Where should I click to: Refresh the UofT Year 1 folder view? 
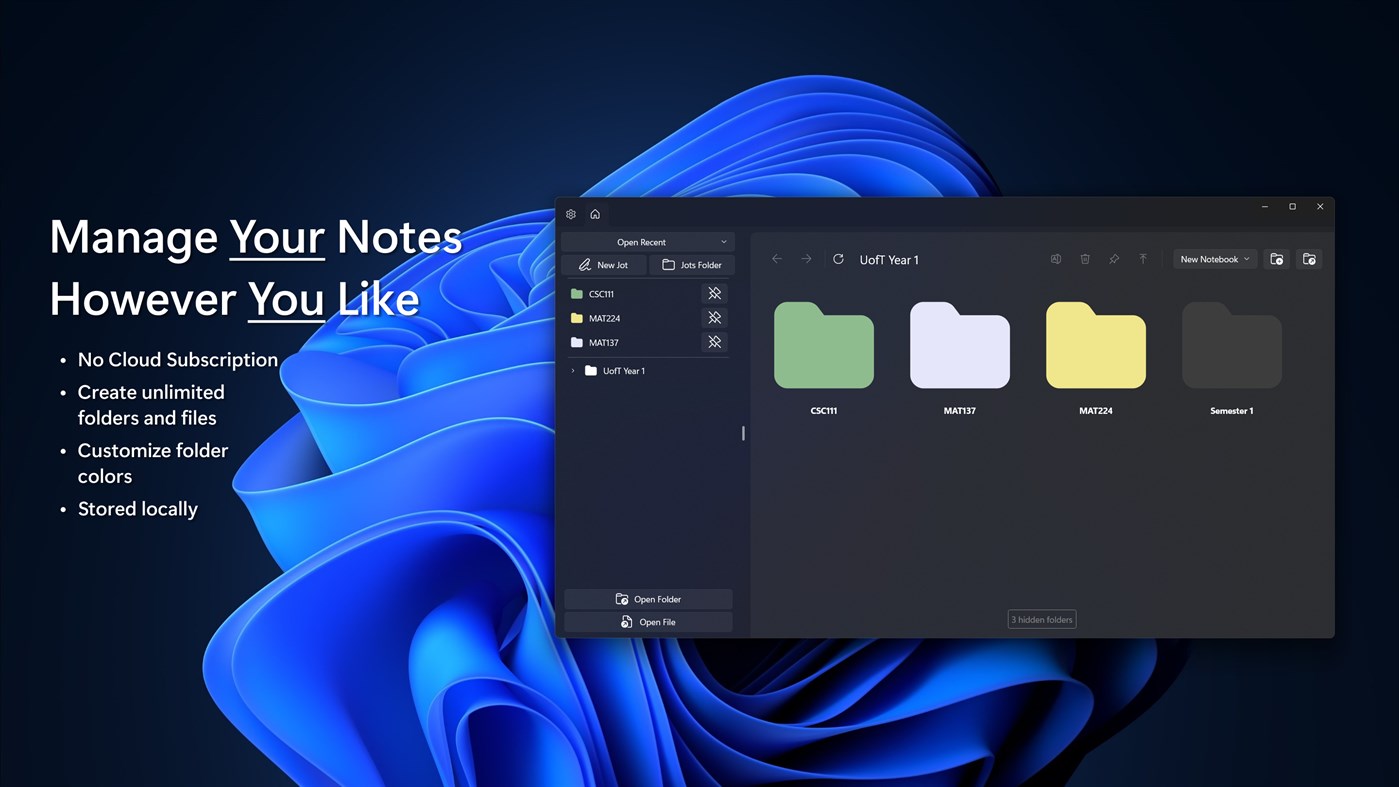pos(838,259)
